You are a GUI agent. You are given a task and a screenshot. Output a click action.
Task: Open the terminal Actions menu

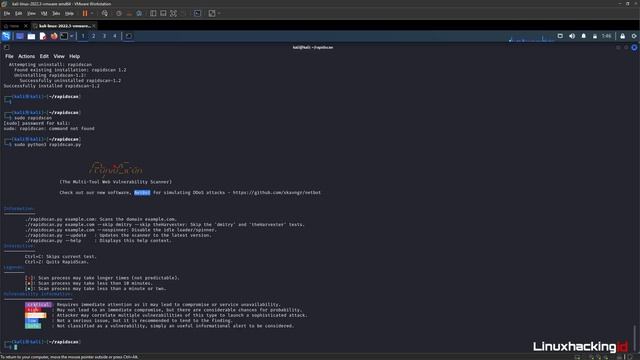(27, 56)
